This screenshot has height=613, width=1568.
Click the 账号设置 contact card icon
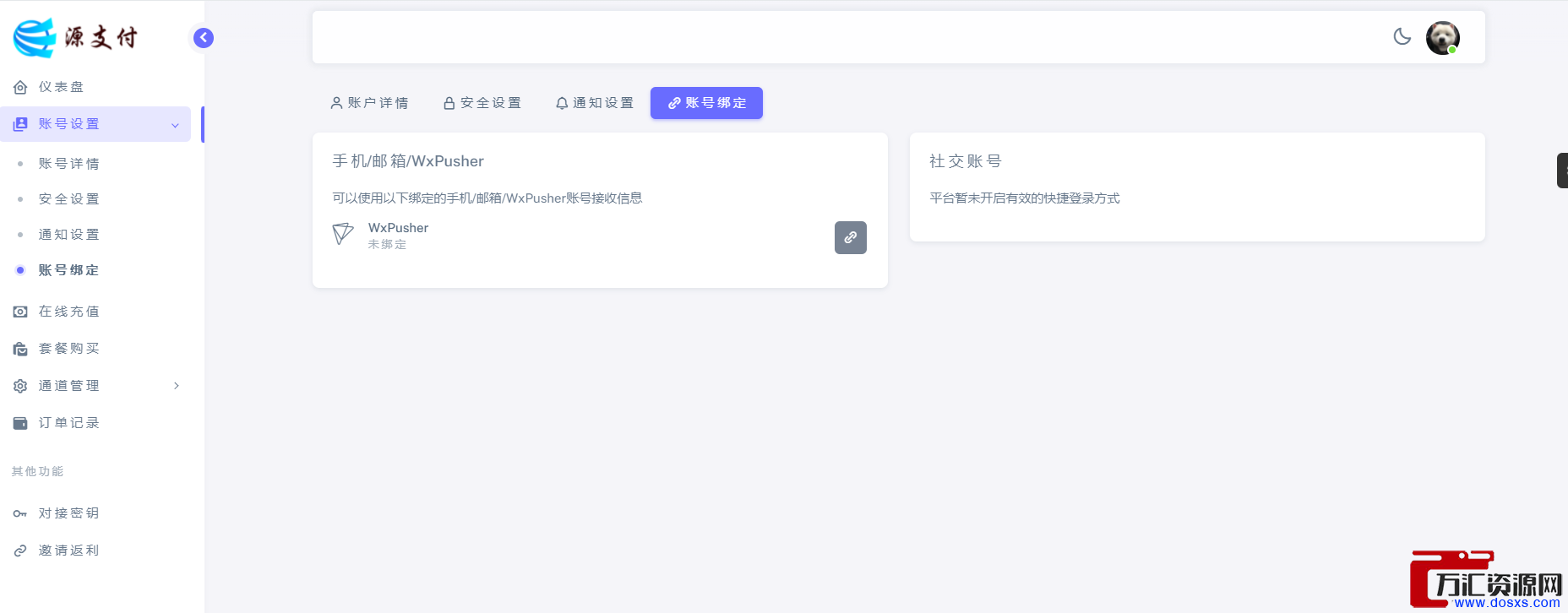pyautogui.click(x=20, y=124)
